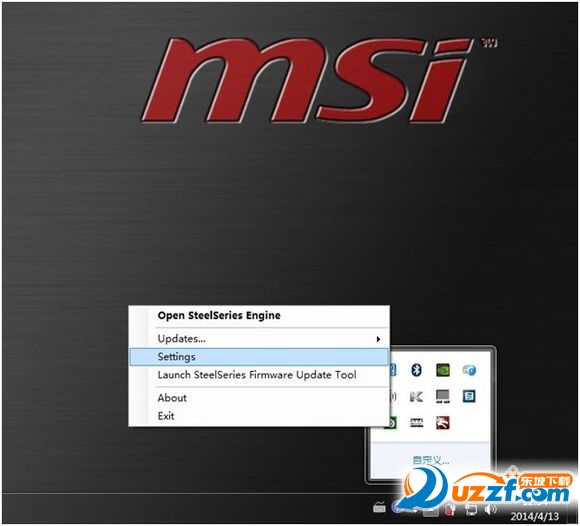Click the 自定义... customize link
580x526 pixels.
tap(431, 460)
